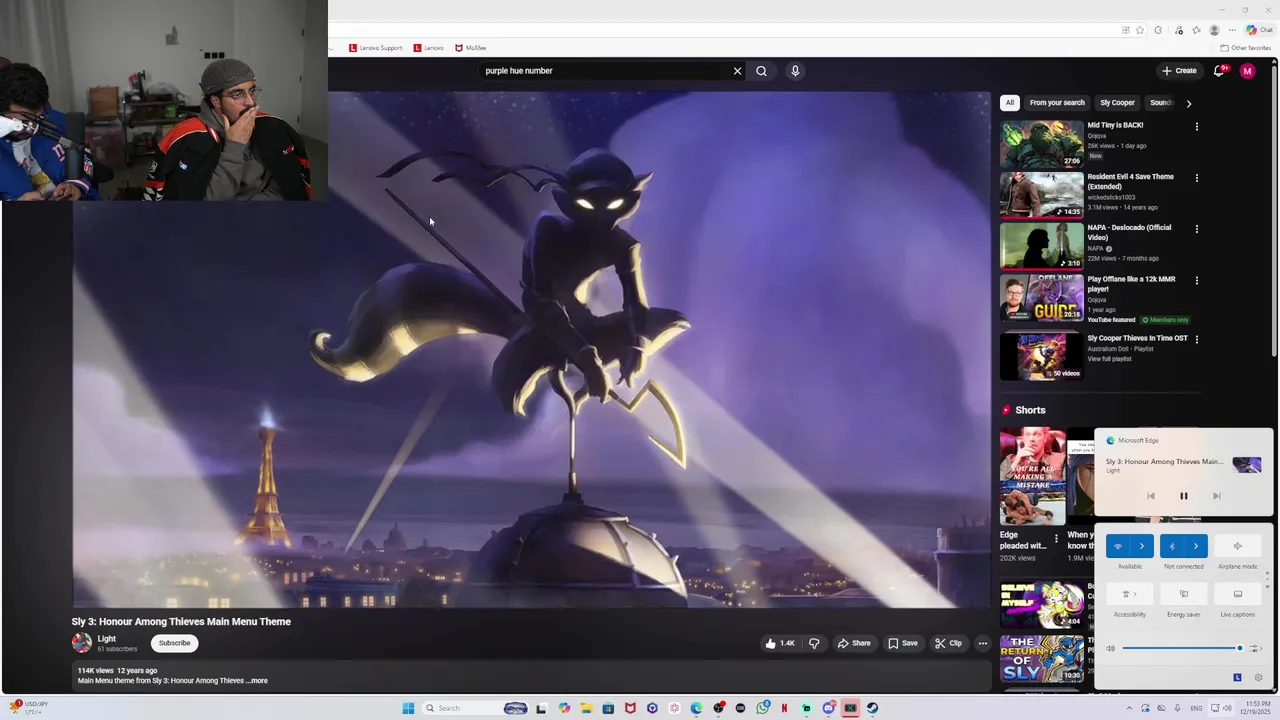Pause media in the Edge media flyout
The width and height of the screenshot is (1280, 720).
pos(1183,496)
